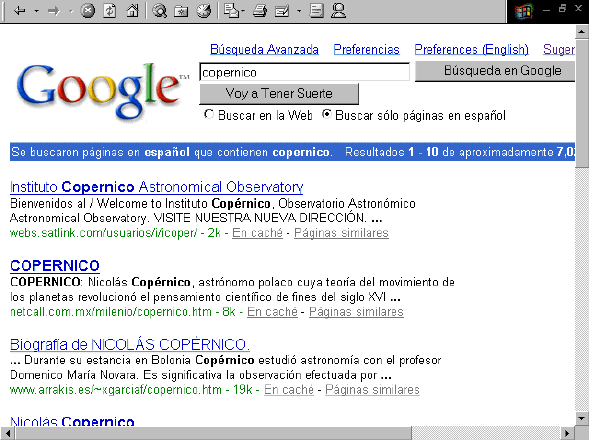Open the Preferencias link

366,49
